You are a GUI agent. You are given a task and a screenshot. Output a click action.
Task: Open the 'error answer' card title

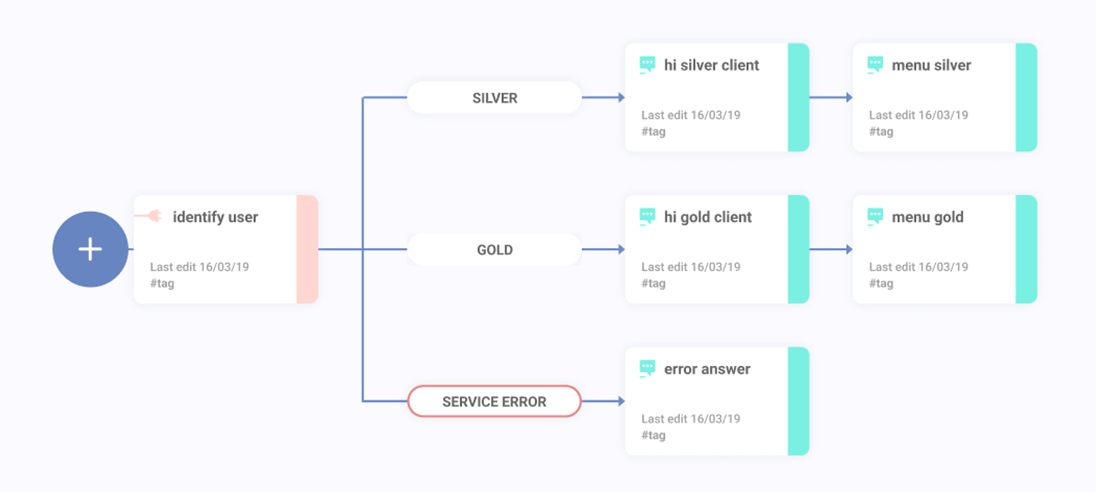pyautogui.click(x=707, y=369)
